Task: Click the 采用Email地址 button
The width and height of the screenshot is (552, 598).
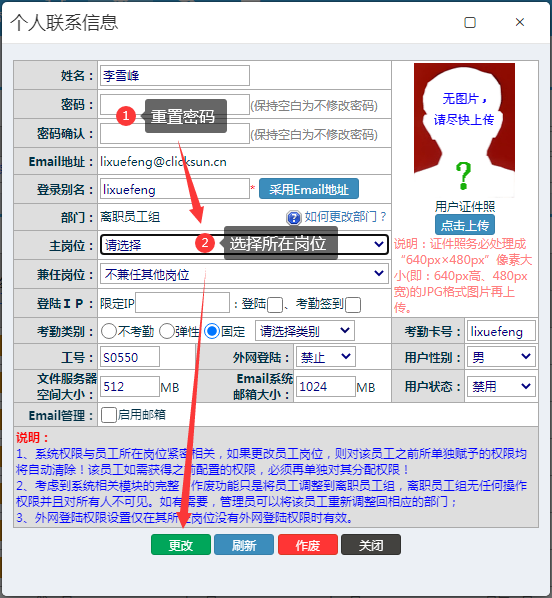Action: tap(309, 189)
